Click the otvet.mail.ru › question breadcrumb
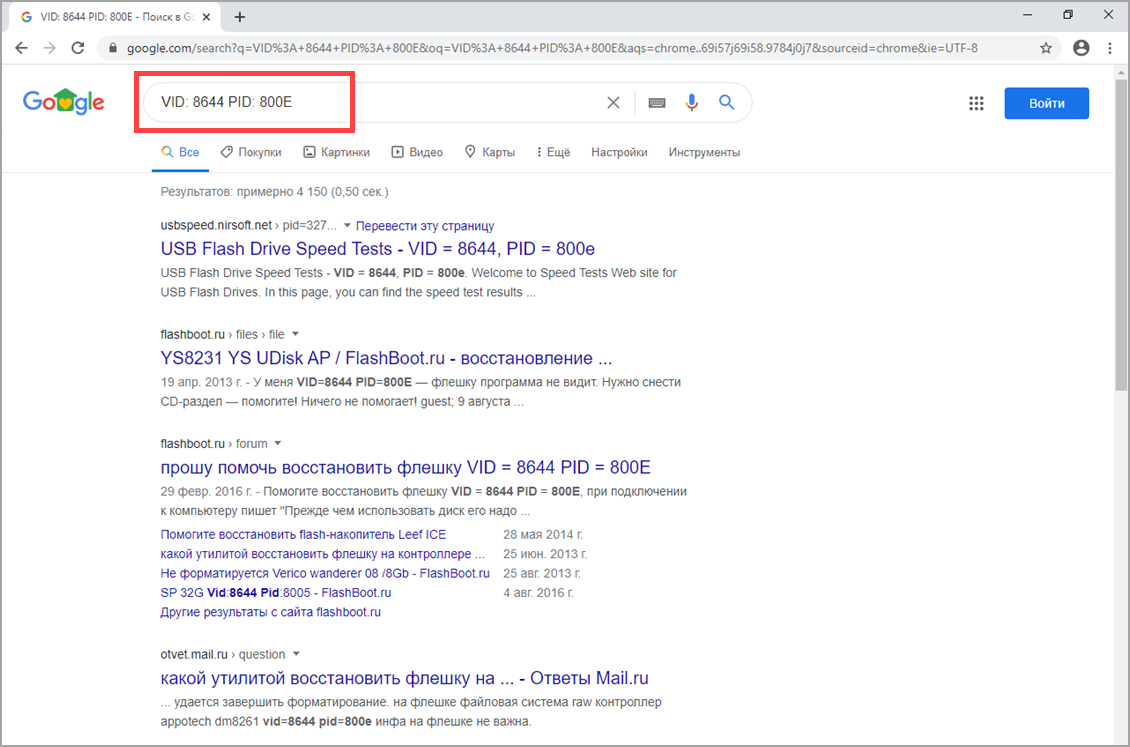The height and width of the screenshot is (747, 1130). 223,654
